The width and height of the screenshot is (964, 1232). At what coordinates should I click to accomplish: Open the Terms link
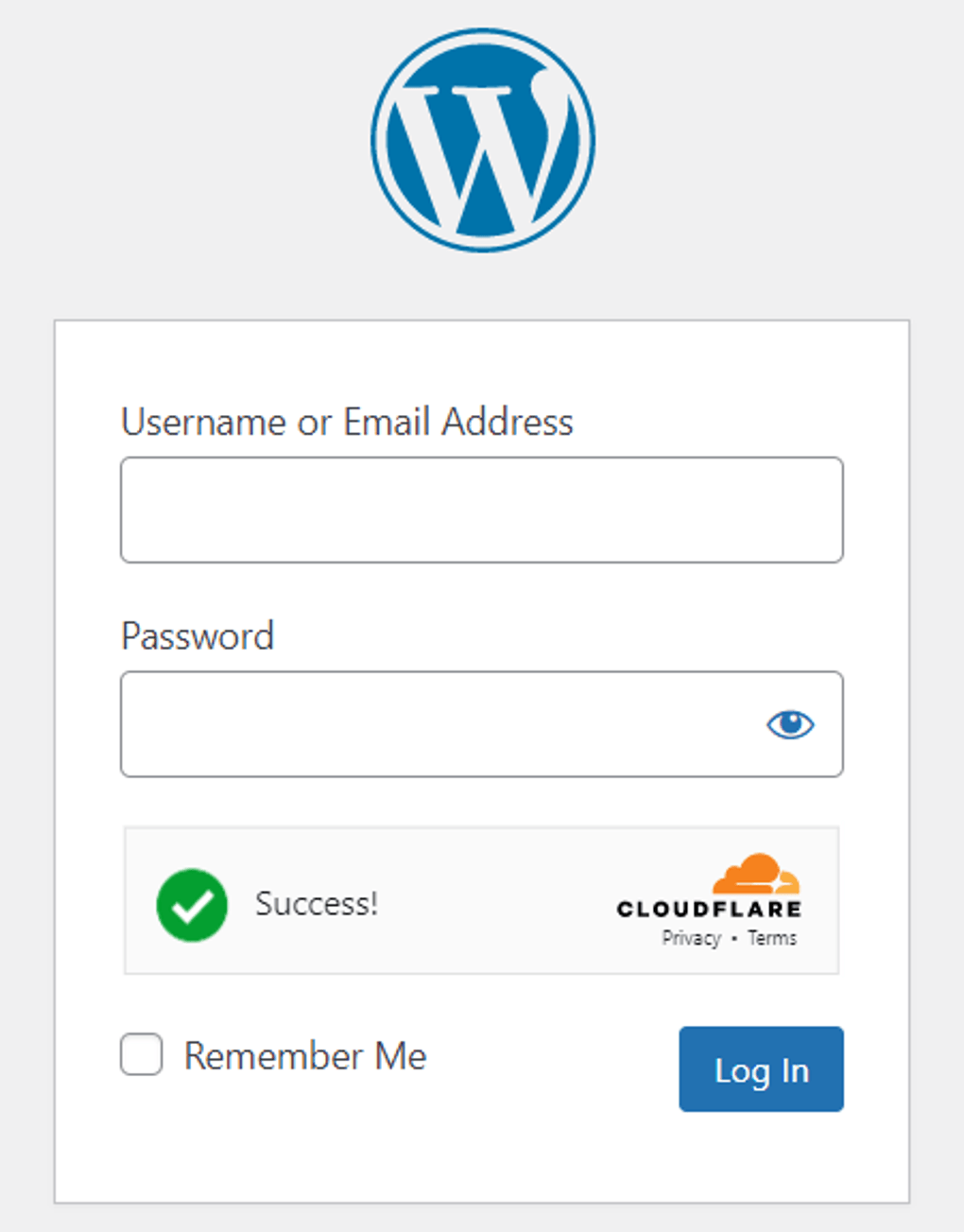pos(772,938)
